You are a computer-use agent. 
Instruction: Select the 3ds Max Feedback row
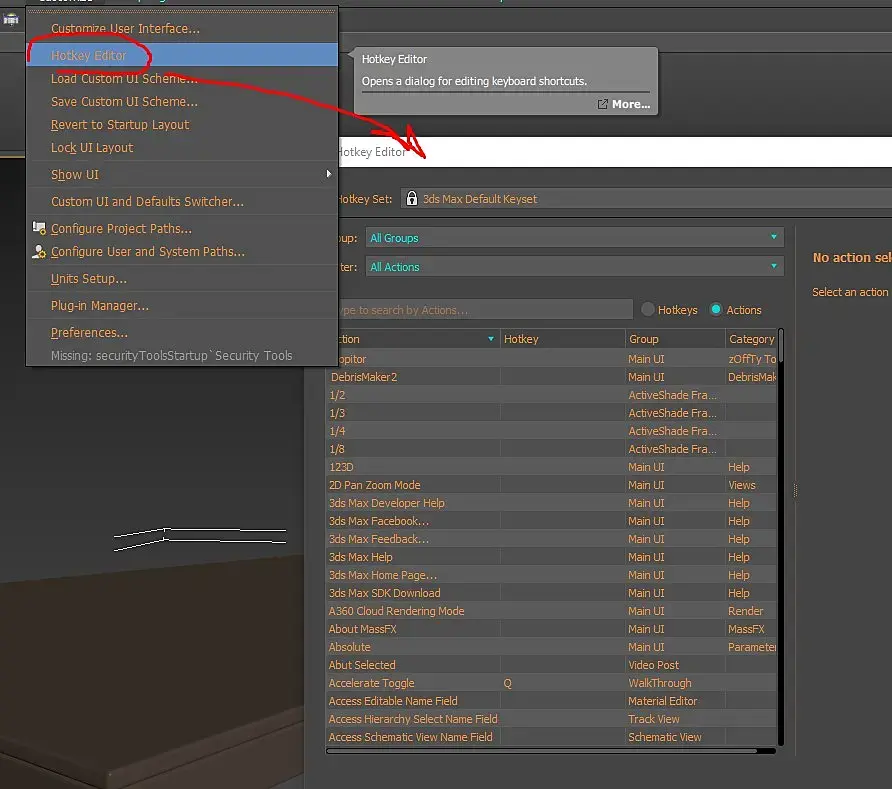(x=551, y=539)
